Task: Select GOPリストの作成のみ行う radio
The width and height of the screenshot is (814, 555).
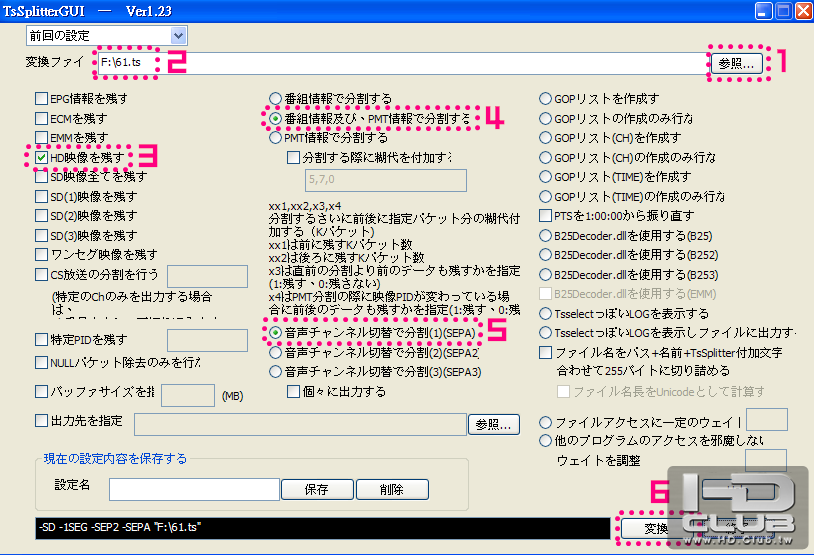Action: pos(545,118)
